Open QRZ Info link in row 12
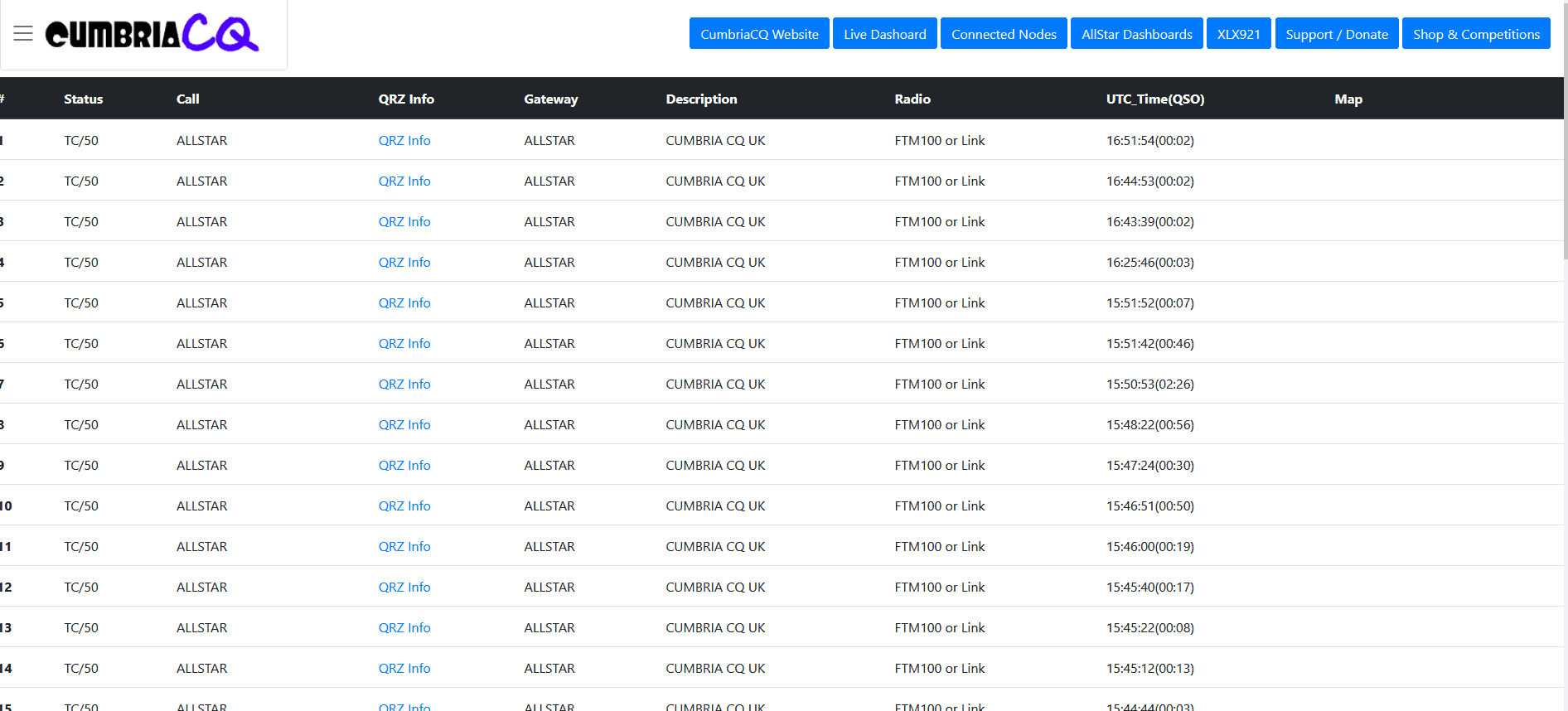This screenshot has height=711, width=1568. [404, 588]
